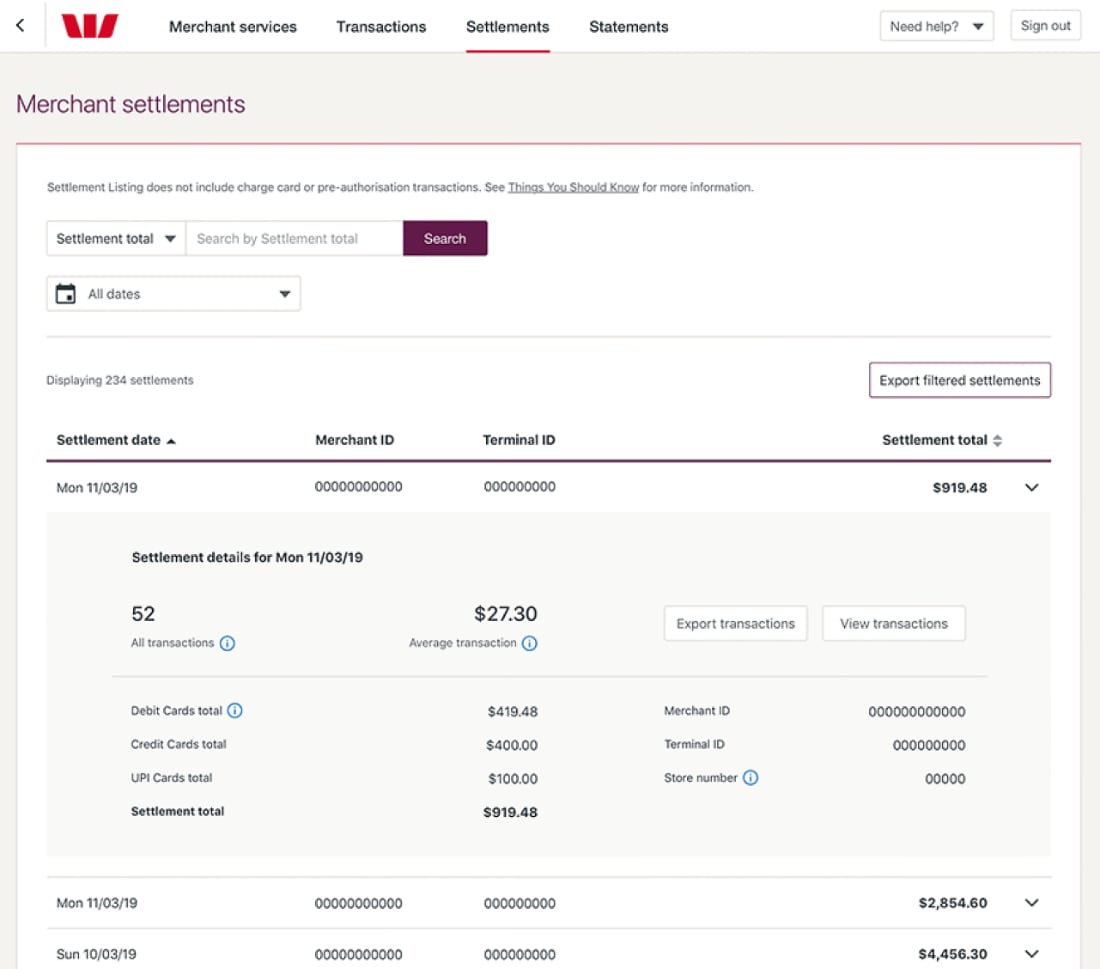Click the Export transactions button

pyautogui.click(x=735, y=624)
